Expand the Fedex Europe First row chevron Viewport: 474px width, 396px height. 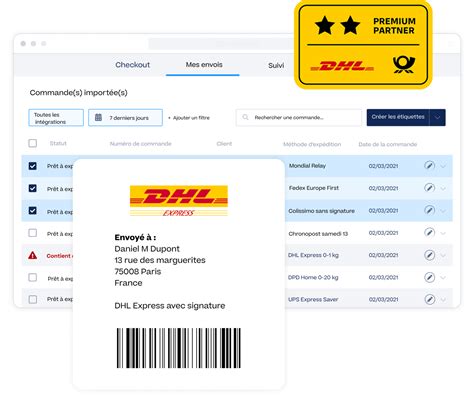coord(443,189)
